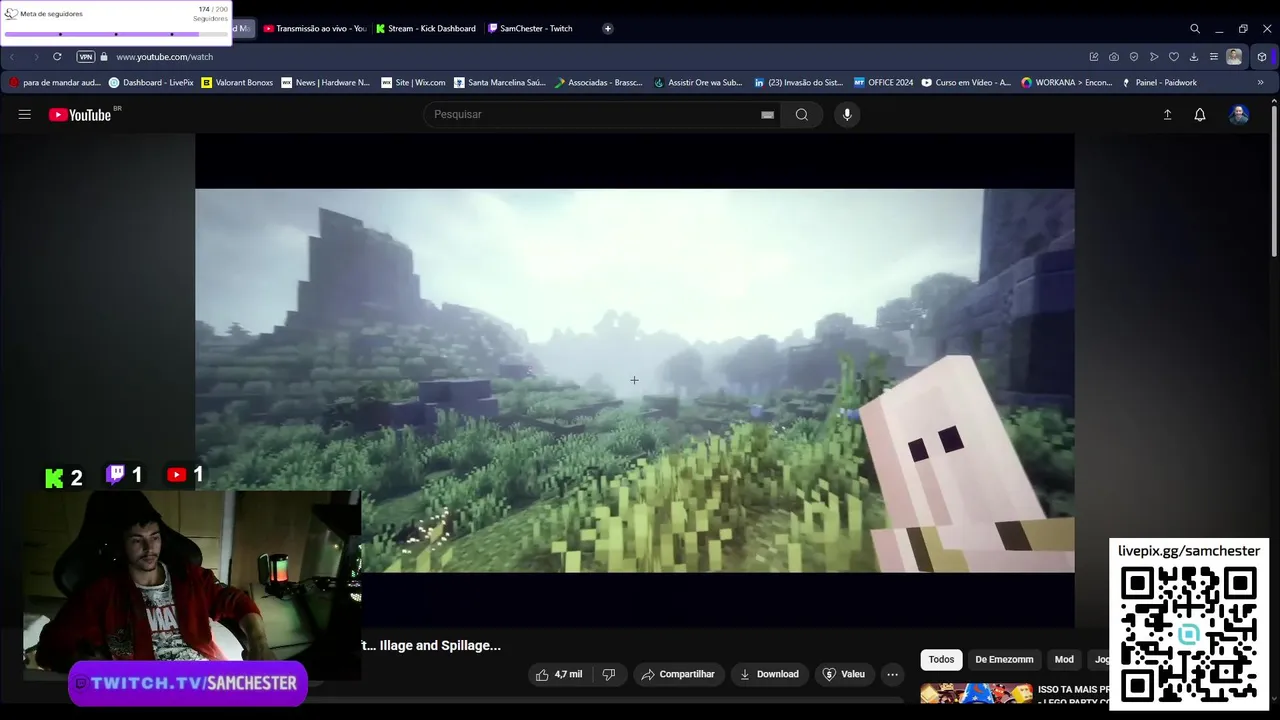Click the Valeu thanks button

[844, 674]
